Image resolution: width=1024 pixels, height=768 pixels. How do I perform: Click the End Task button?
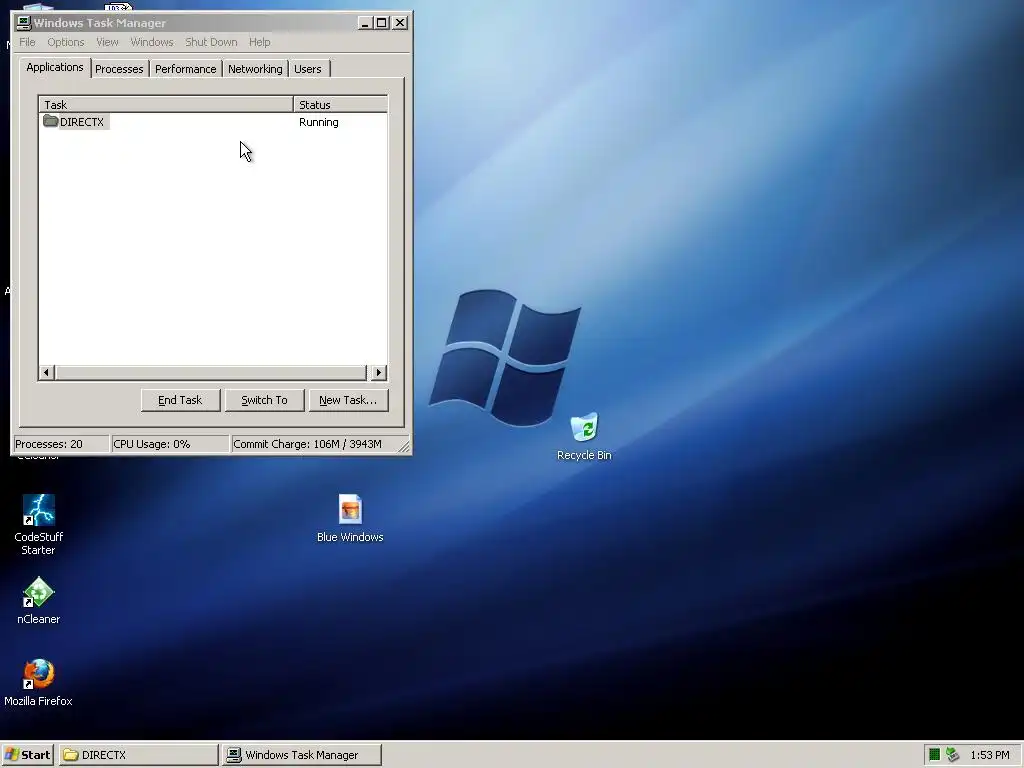(x=180, y=400)
